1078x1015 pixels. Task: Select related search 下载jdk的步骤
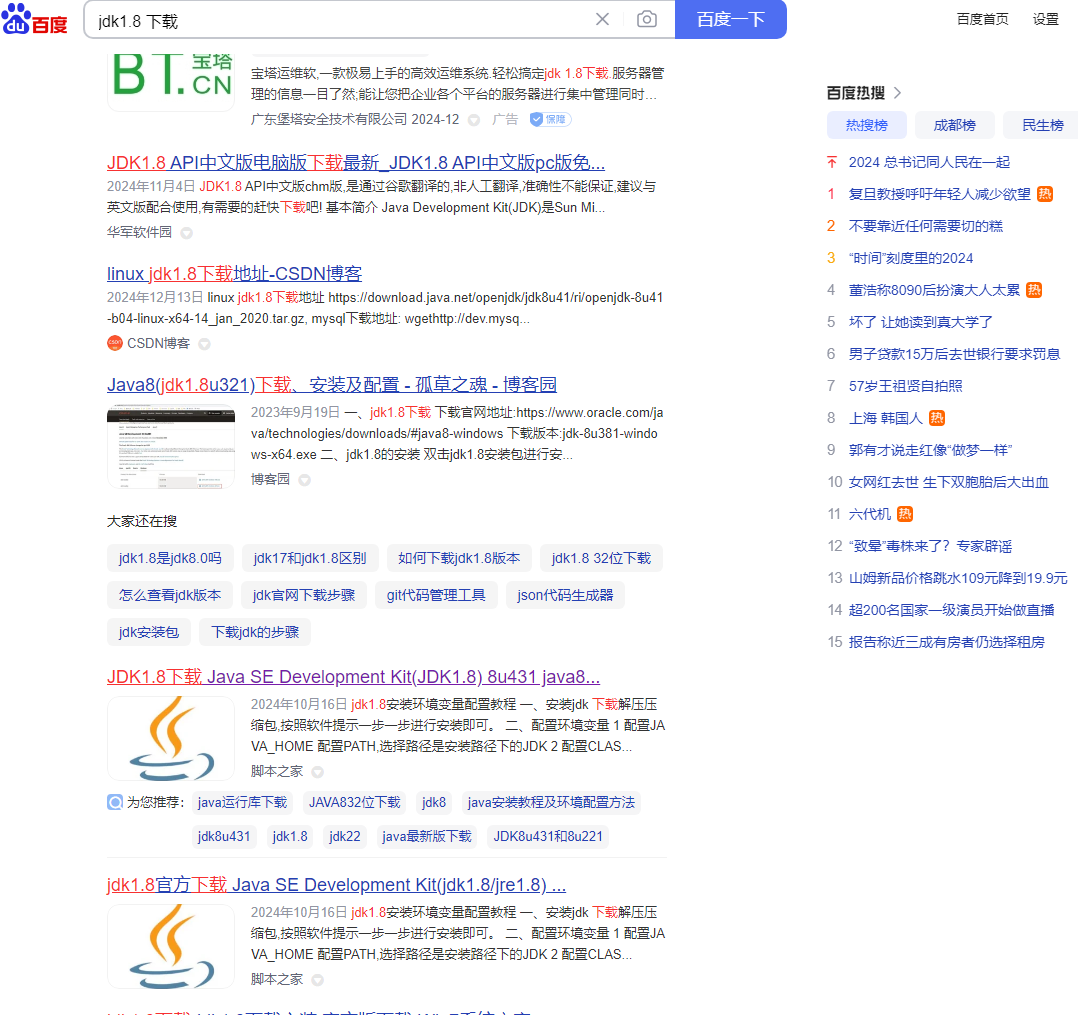click(x=254, y=632)
